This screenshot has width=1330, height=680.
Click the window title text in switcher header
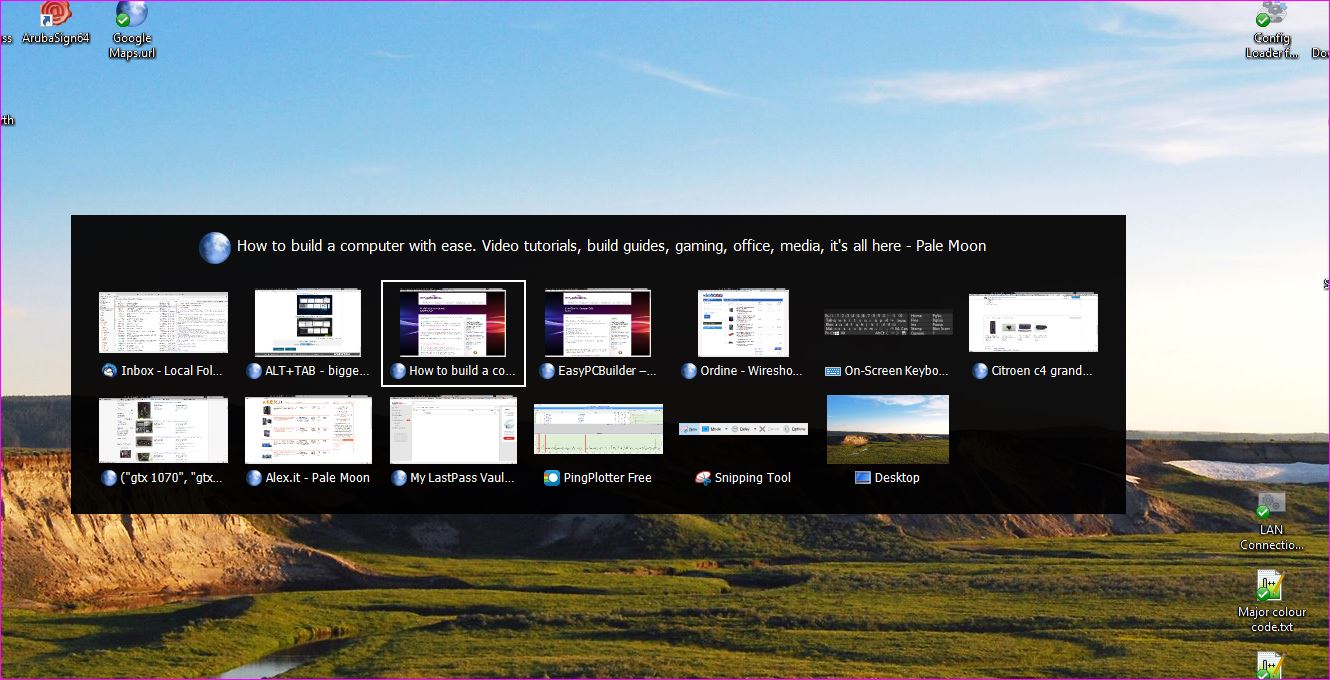[611, 246]
